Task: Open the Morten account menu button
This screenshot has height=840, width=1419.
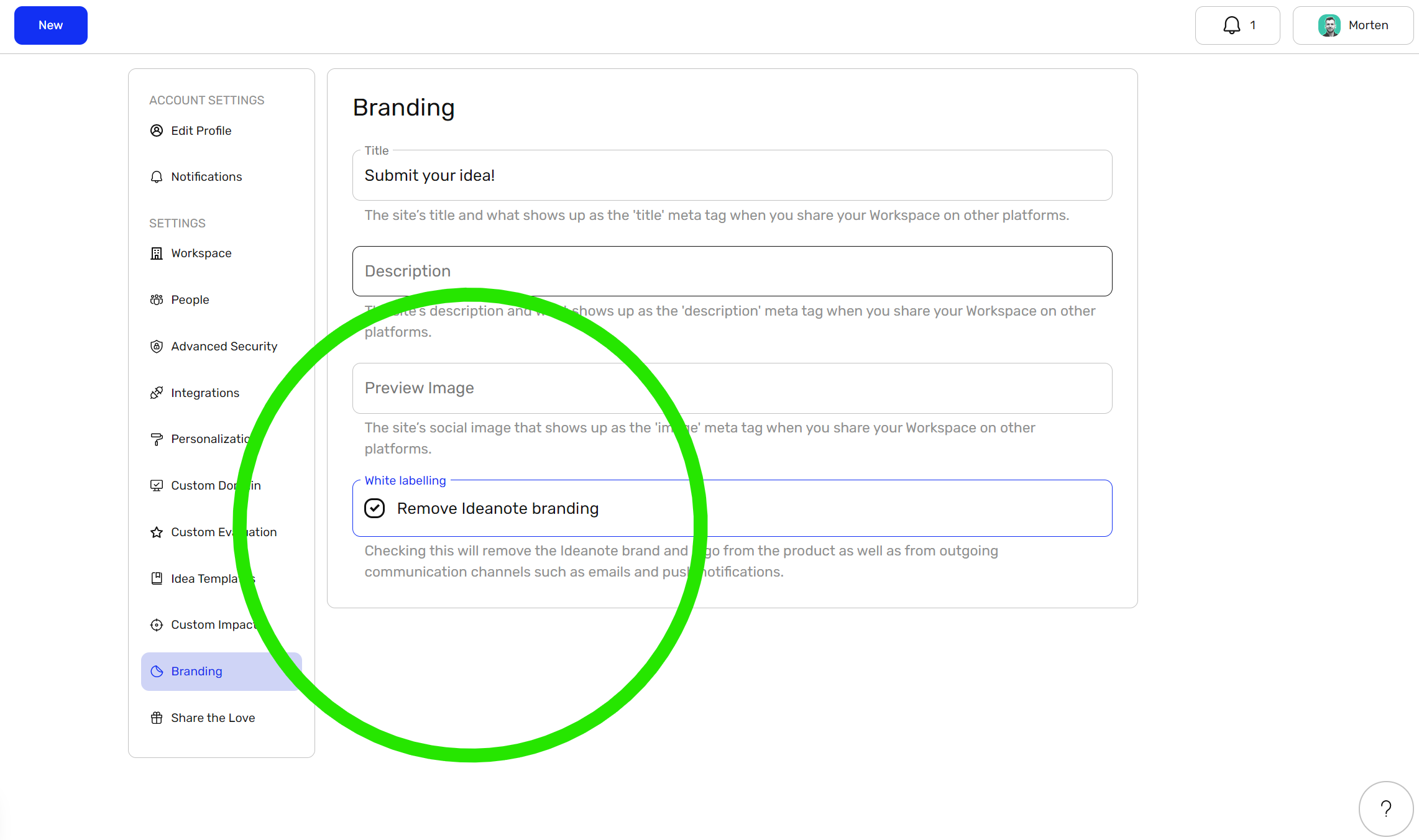Action: click(x=1353, y=25)
